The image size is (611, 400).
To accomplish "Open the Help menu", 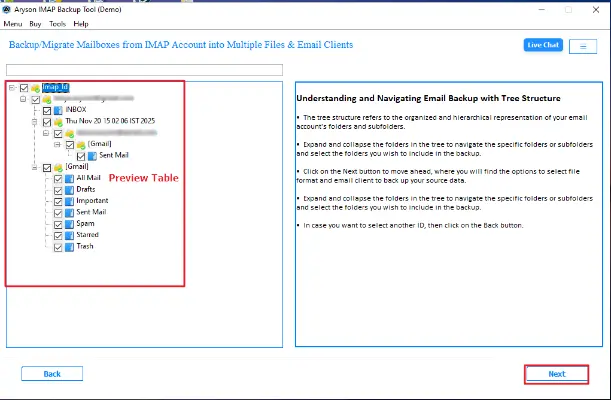I will [81, 24].
